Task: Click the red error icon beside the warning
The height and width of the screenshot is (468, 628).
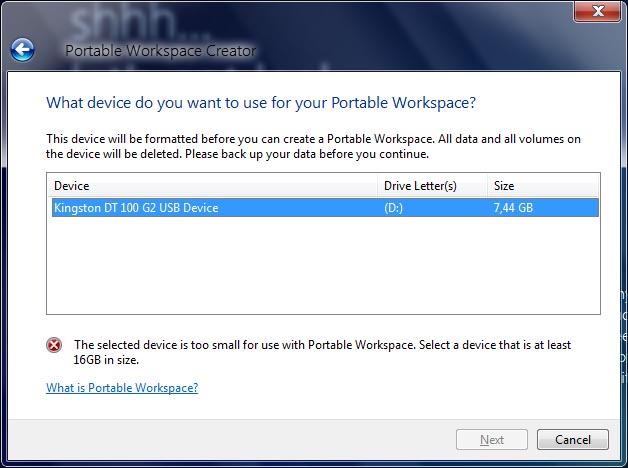Action: (54, 345)
